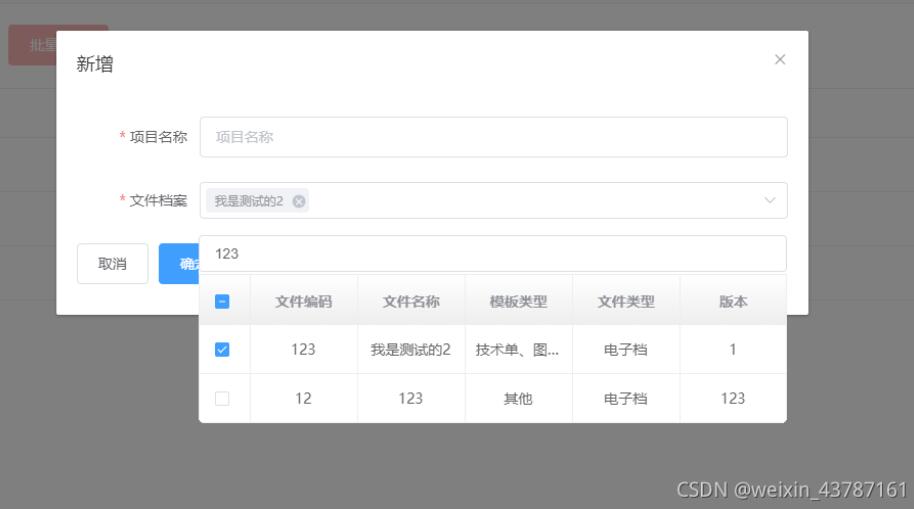Screen dimensions: 914x509
Task: Click the 其他 template type cell
Action: (x=518, y=399)
